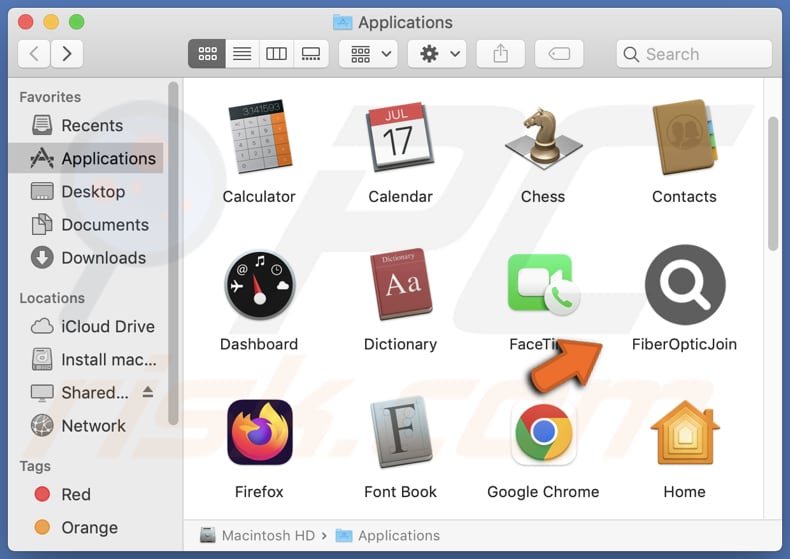Click the Edit Tags toolbar button

(559, 53)
